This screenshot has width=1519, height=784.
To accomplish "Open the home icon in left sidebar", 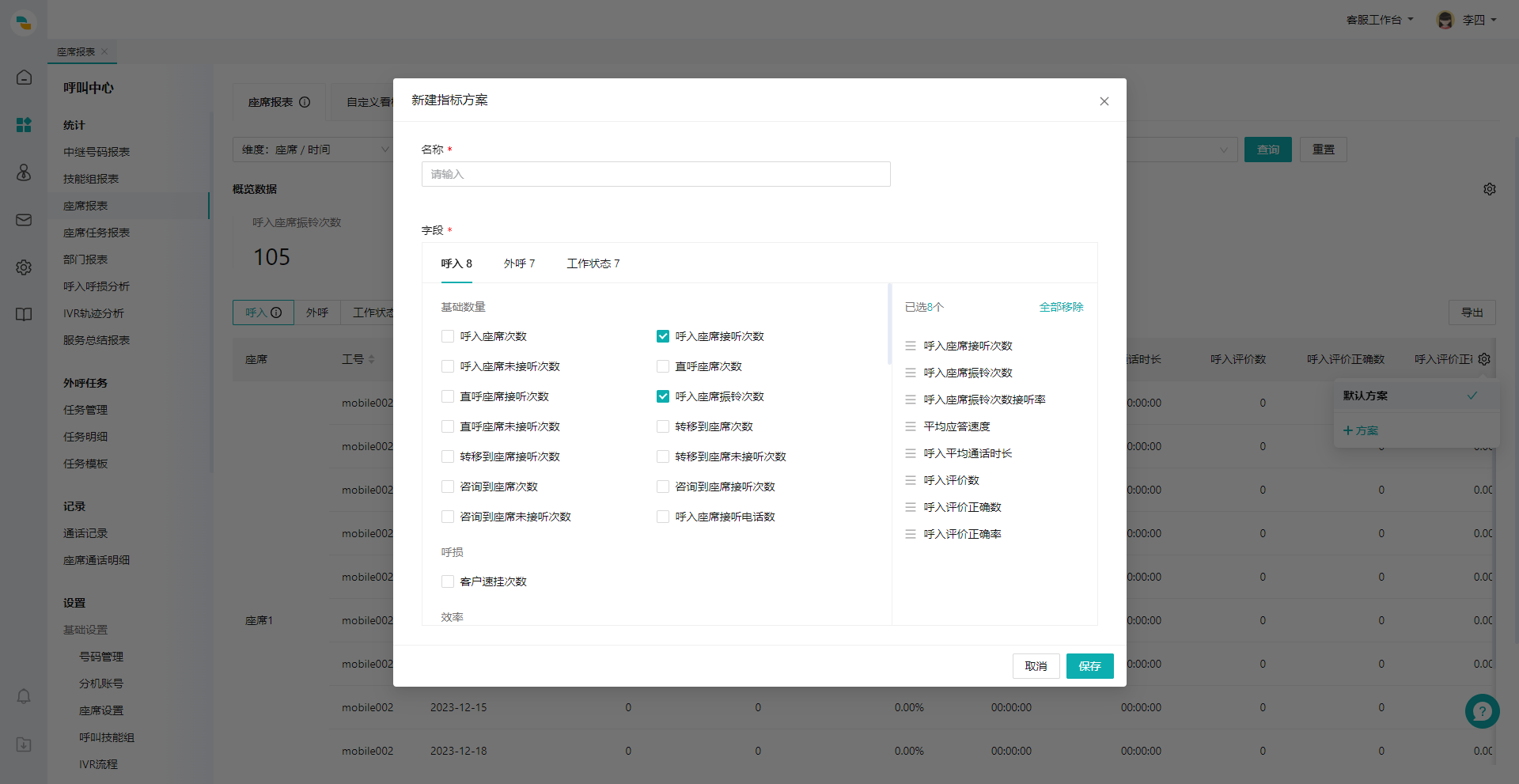I will point(24,77).
